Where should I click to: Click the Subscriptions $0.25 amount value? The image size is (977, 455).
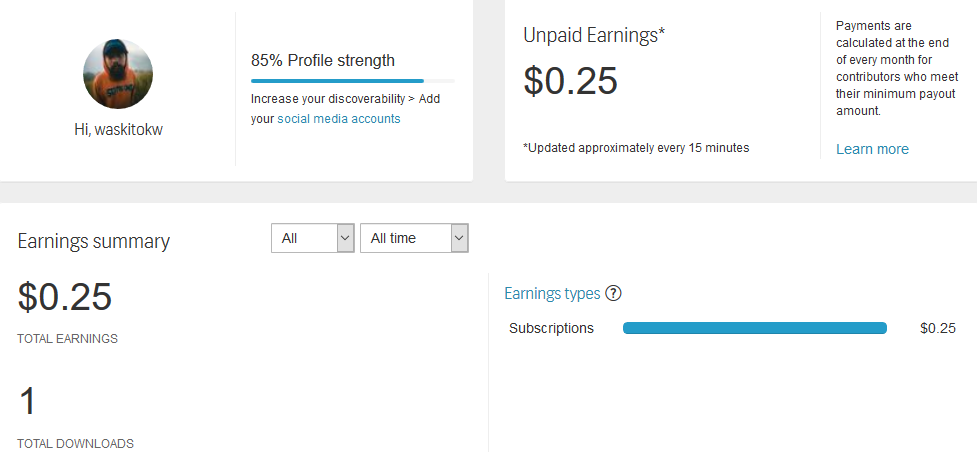(938, 328)
